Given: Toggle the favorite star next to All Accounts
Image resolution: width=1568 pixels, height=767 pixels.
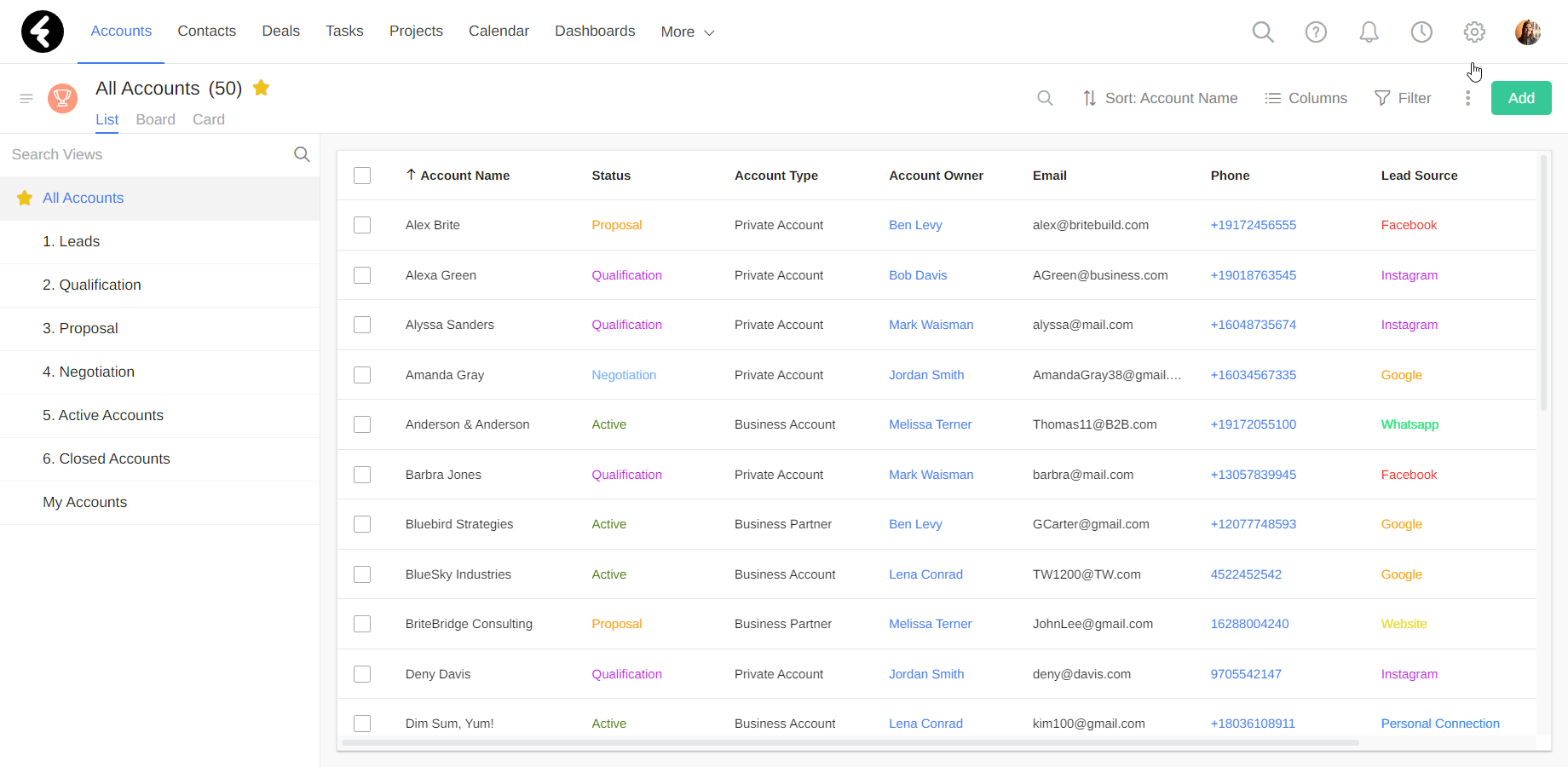Looking at the screenshot, I should [x=262, y=88].
